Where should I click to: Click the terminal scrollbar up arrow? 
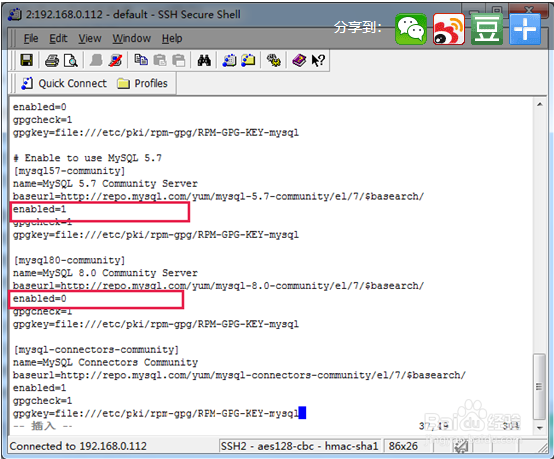[540, 104]
